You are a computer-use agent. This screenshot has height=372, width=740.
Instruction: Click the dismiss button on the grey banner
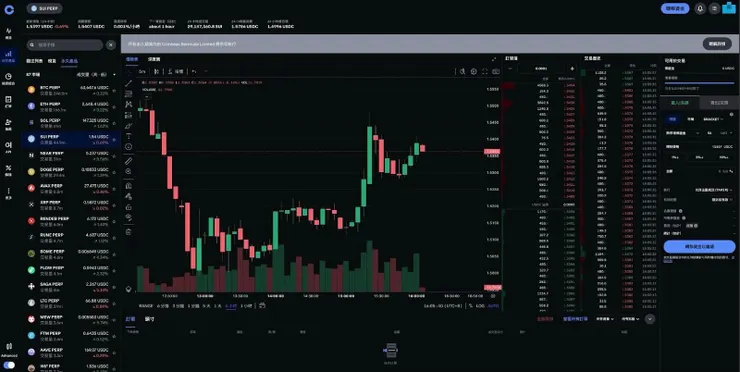pyautogui.click(x=717, y=44)
